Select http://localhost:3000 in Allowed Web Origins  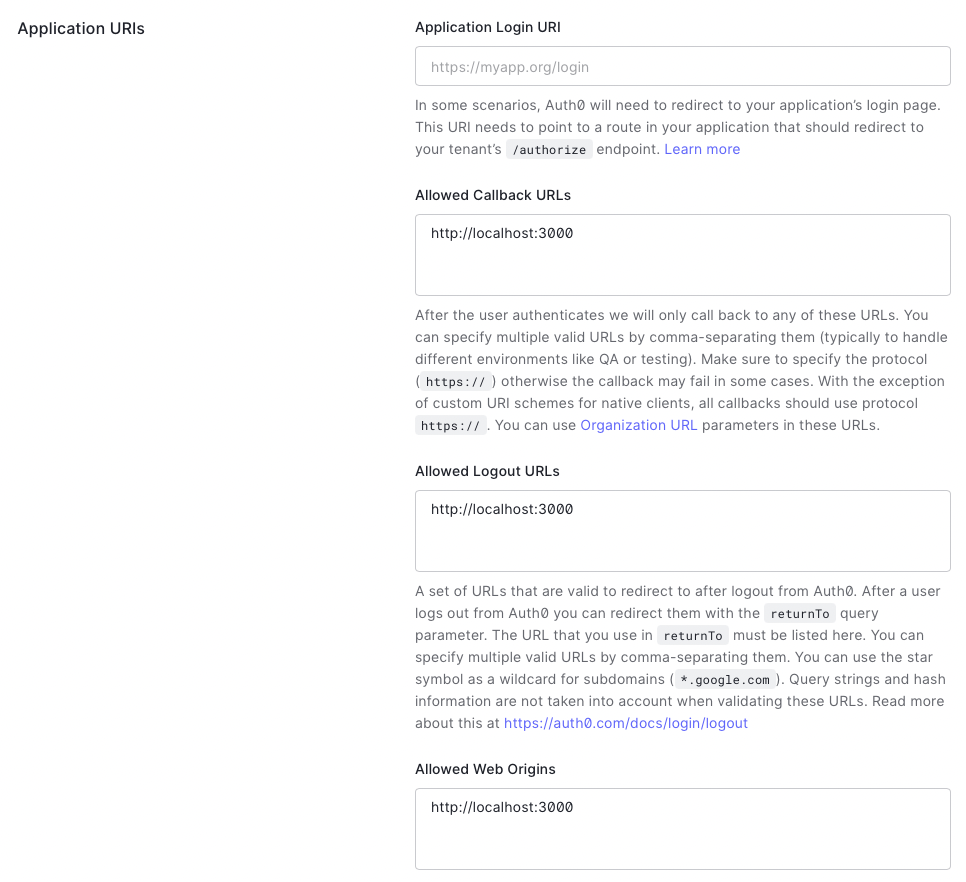501,807
